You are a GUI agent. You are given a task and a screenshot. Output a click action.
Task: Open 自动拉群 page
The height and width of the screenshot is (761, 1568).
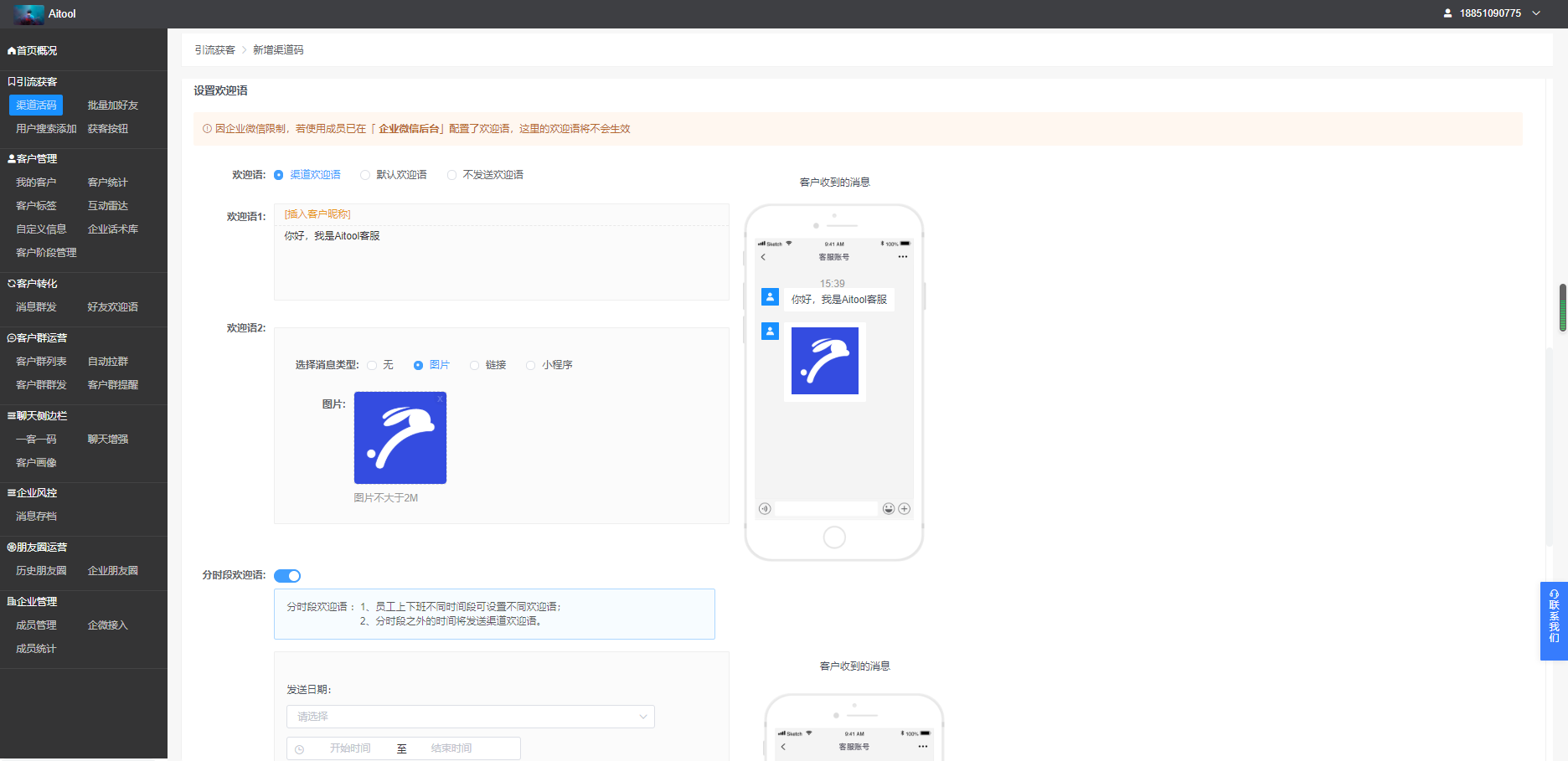pyautogui.click(x=108, y=362)
